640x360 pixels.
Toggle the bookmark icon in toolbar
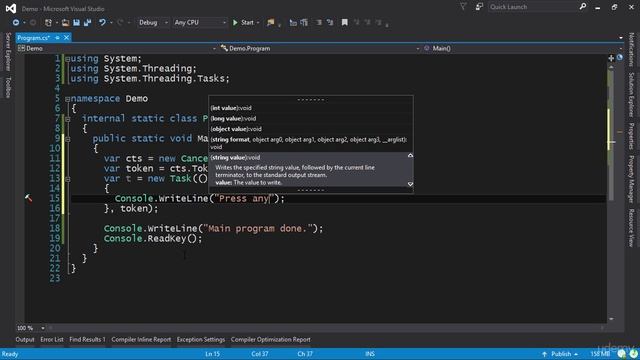pyautogui.click(x=344, y=22)
